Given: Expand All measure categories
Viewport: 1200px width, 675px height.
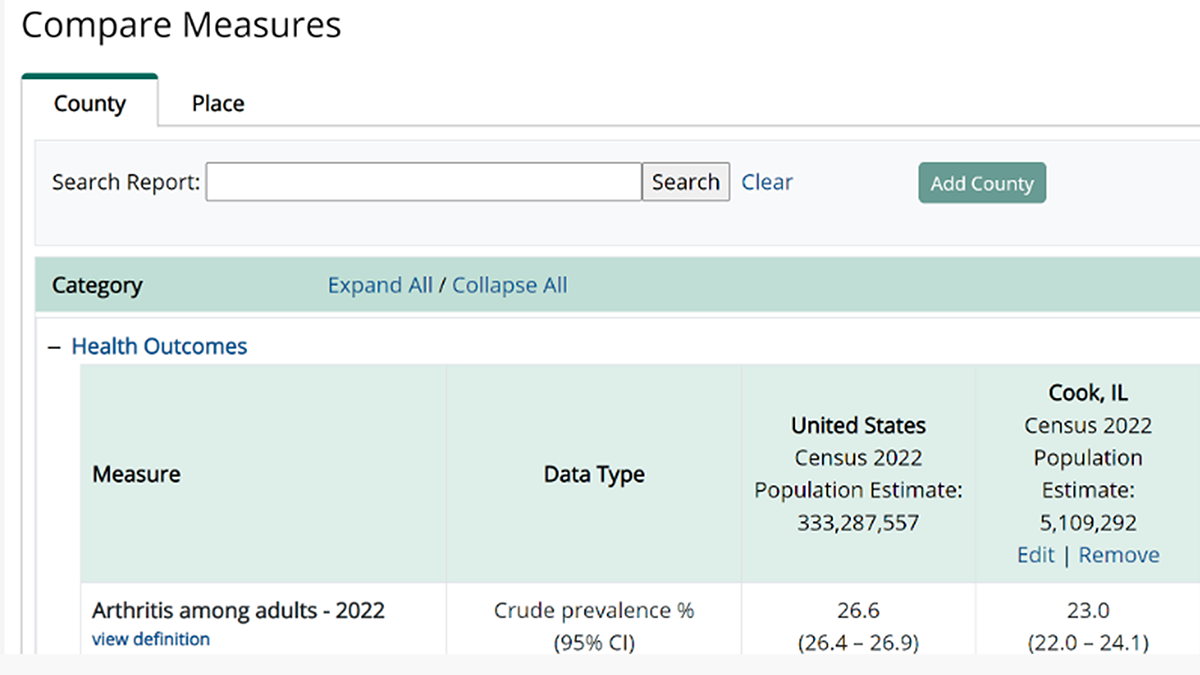Looking at the screenshot, I should point(380,285).
